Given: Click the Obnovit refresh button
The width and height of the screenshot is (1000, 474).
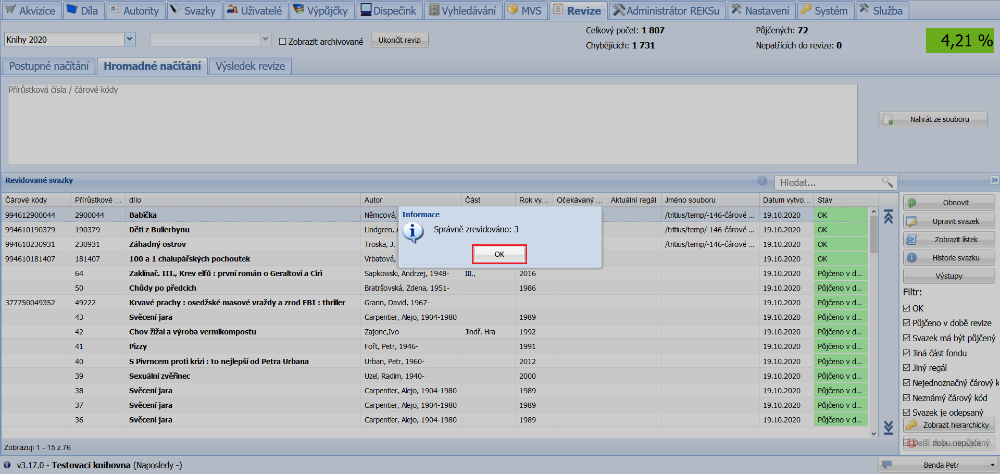Looking at the screenshot, I should point(949,203).
